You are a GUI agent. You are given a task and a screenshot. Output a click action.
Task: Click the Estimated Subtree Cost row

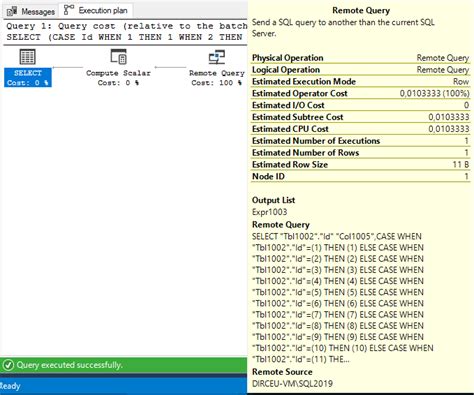pos(361,117)
